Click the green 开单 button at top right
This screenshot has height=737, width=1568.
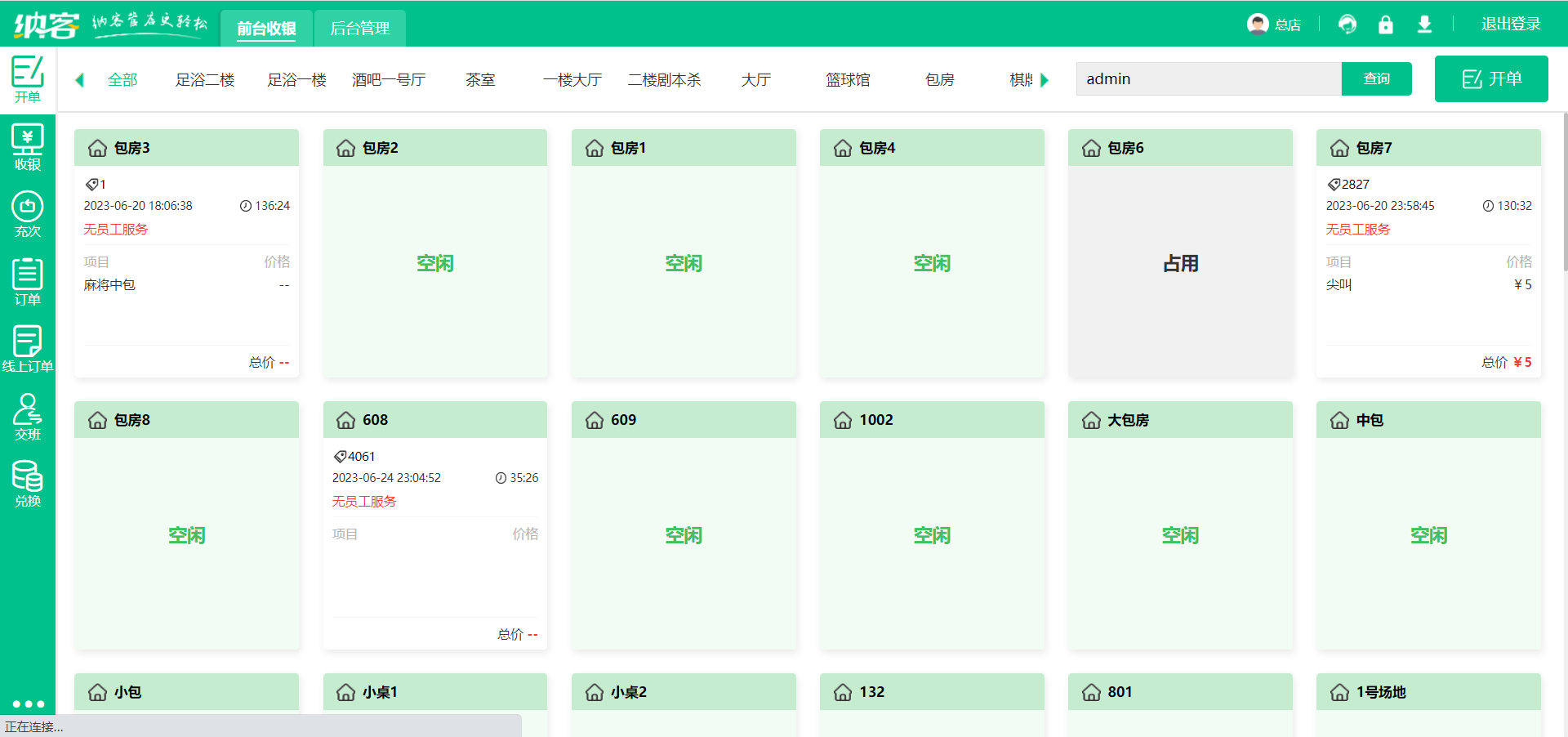1490,79
